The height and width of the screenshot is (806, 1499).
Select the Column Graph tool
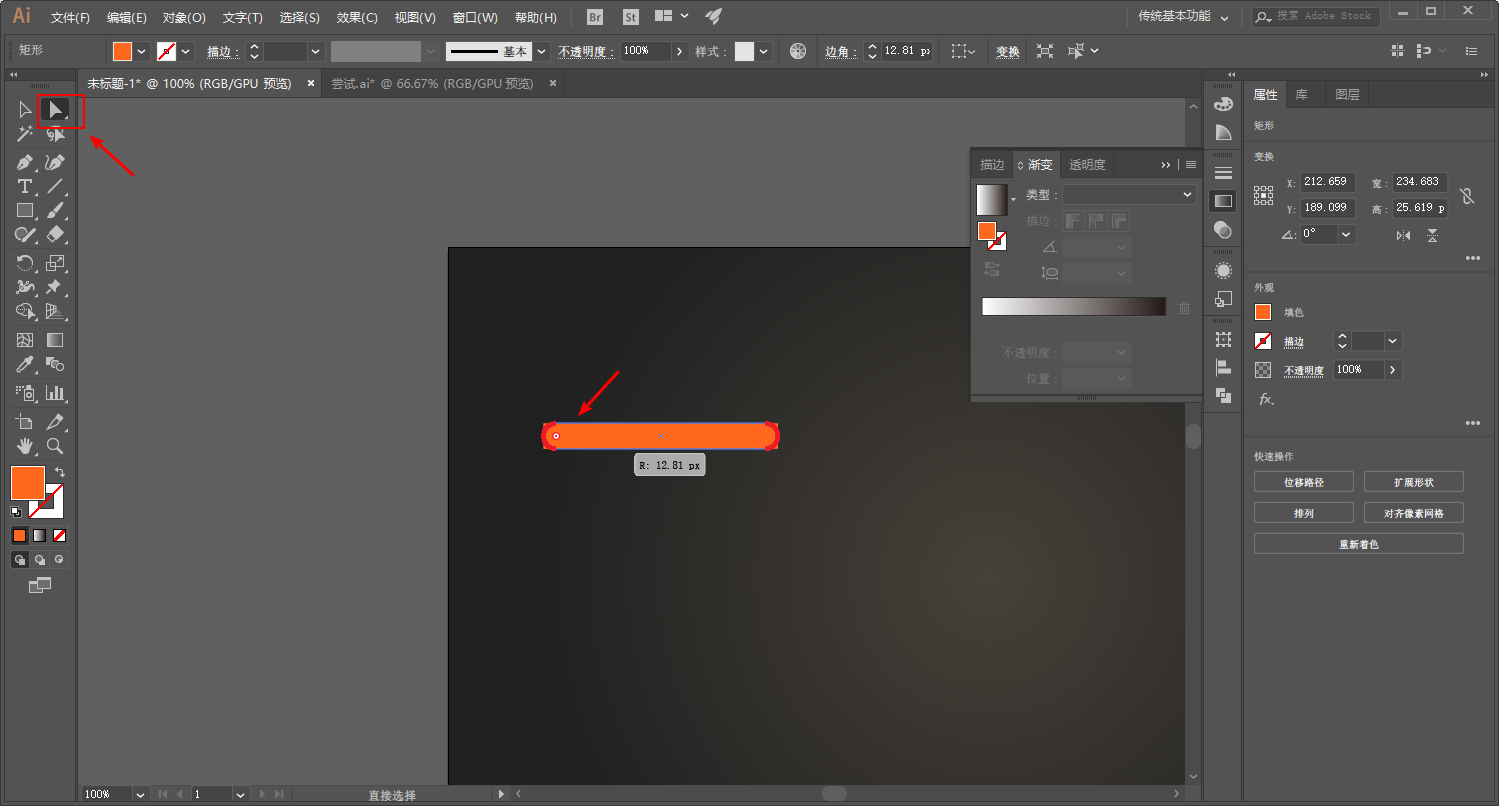pyautogui.click(x=56, y=393)
